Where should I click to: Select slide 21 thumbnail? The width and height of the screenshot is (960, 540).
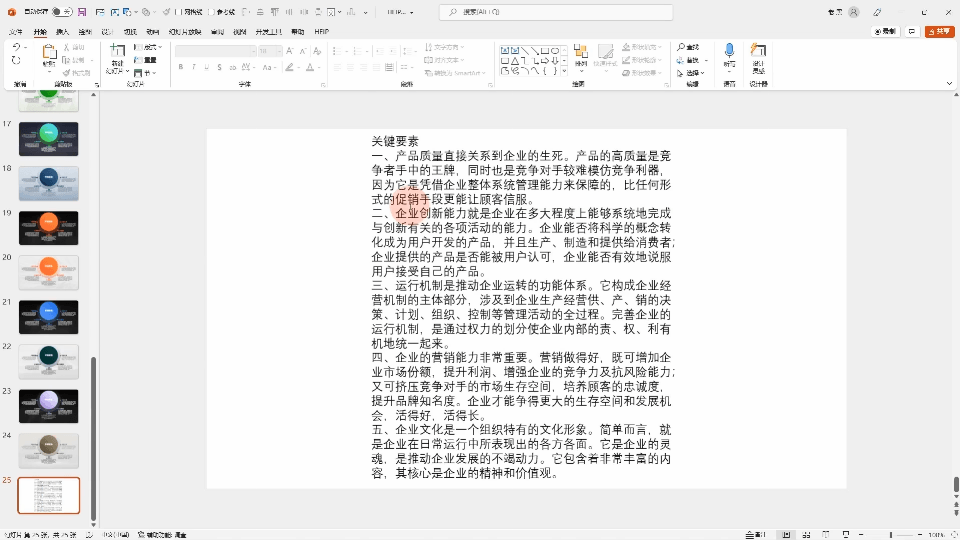48,317
